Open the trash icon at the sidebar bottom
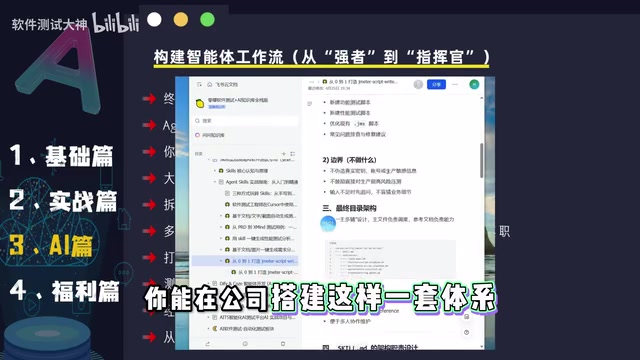 283,344
